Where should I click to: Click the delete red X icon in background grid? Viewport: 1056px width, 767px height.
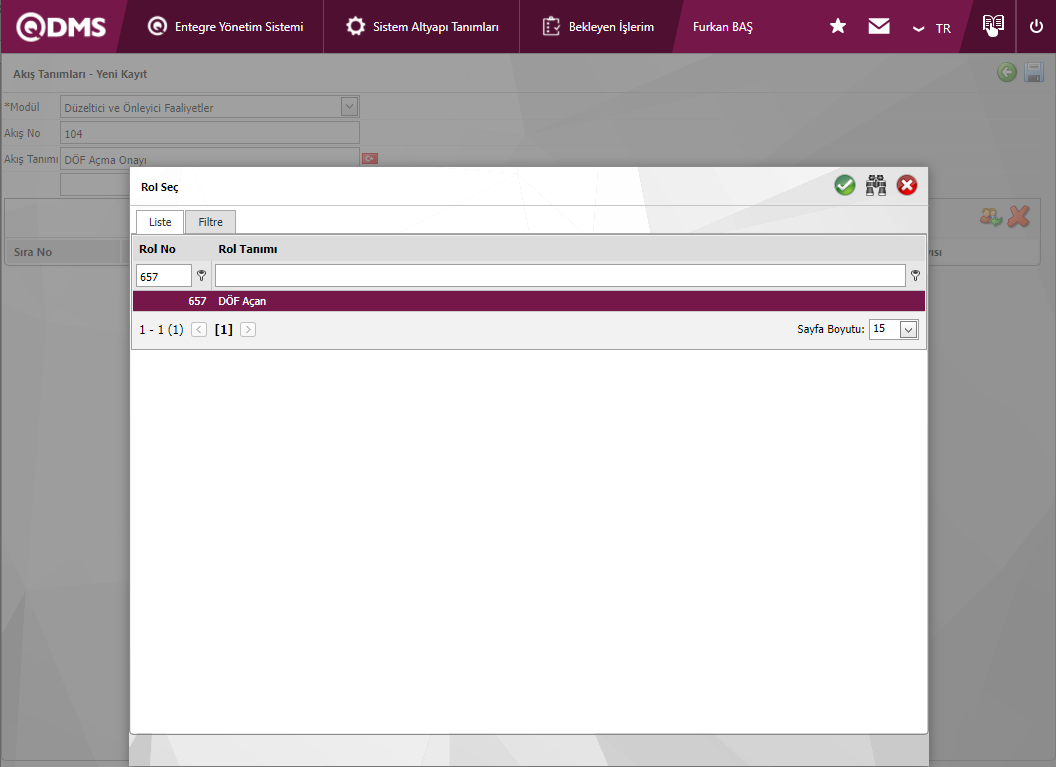[1019, 216]
